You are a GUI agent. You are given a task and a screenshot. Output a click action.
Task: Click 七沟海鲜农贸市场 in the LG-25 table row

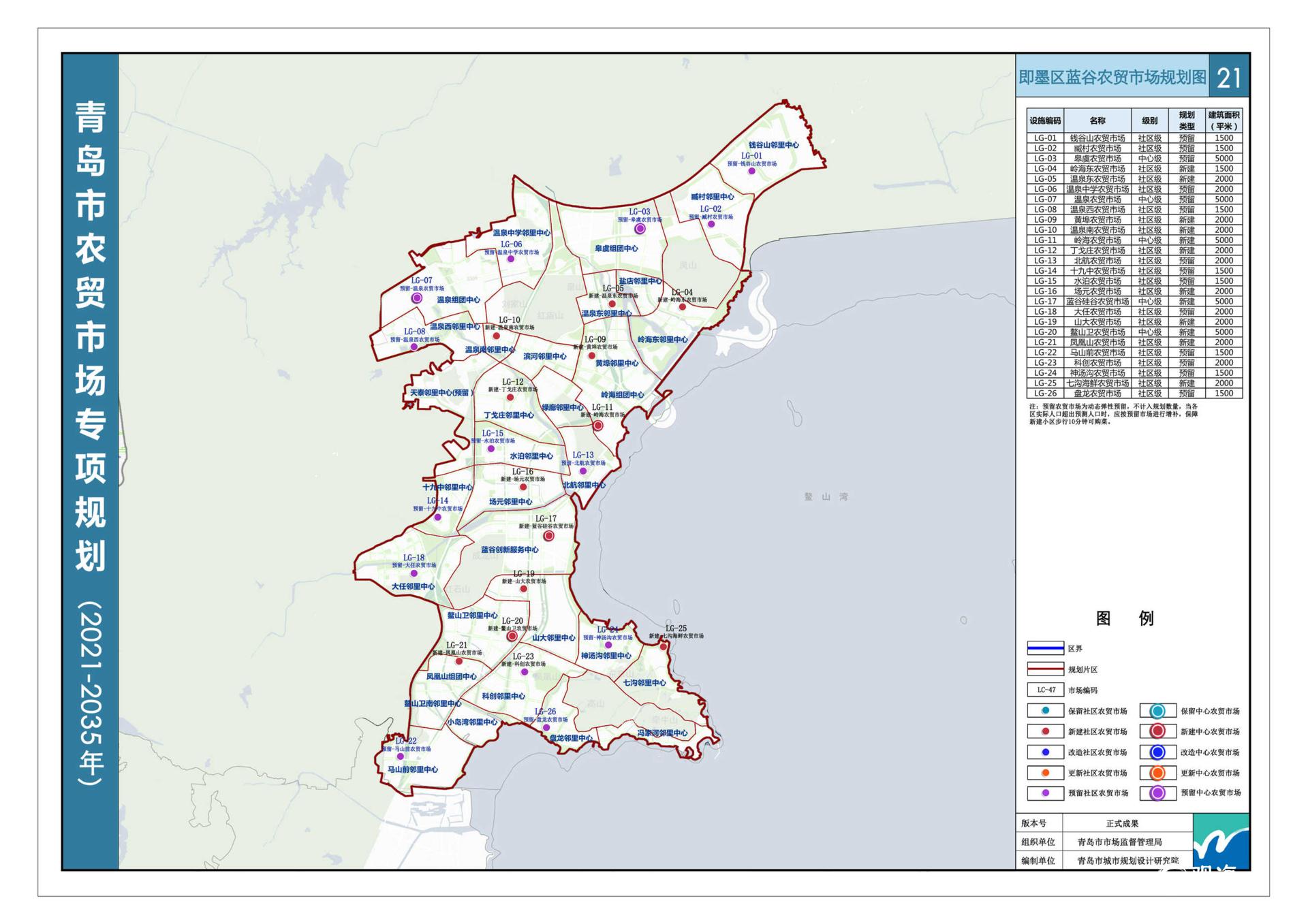click(1097, 383)
